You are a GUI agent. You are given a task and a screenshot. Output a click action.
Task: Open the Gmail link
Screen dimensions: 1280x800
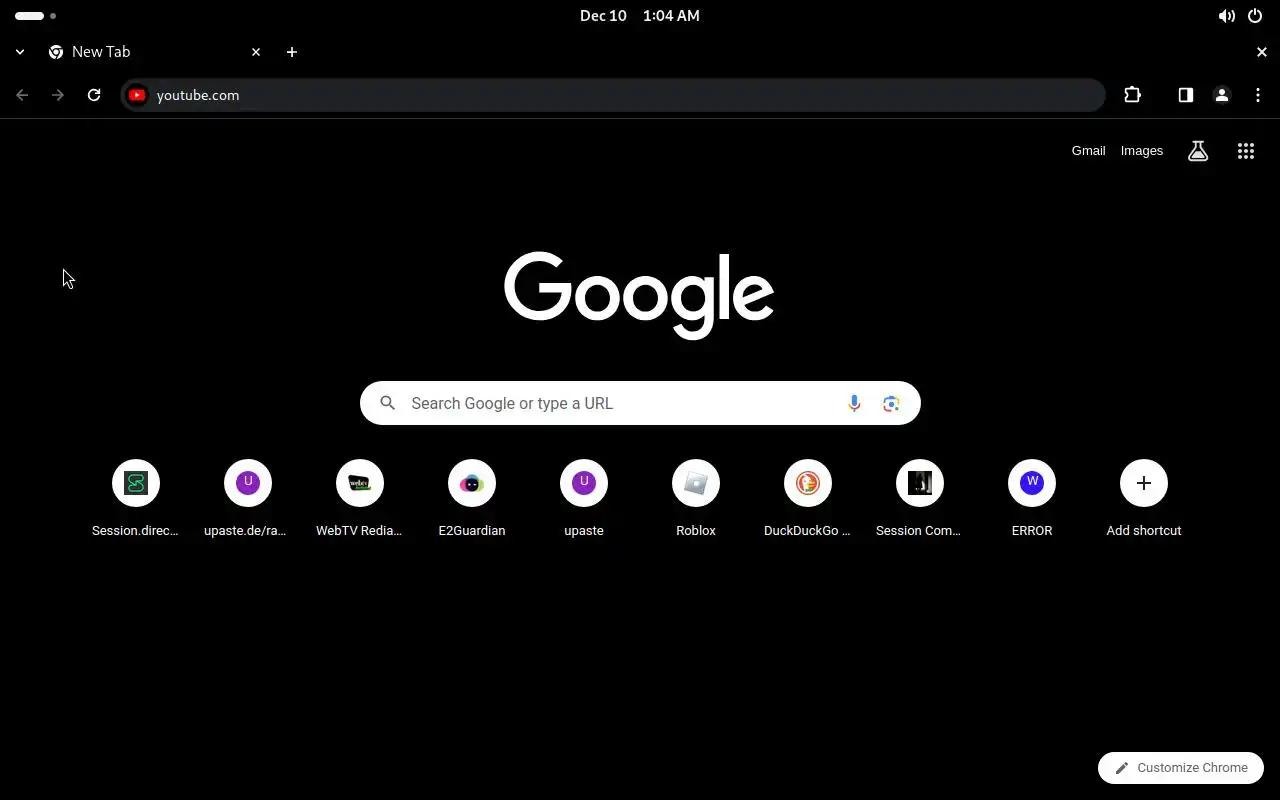(x=1088, y=151)
